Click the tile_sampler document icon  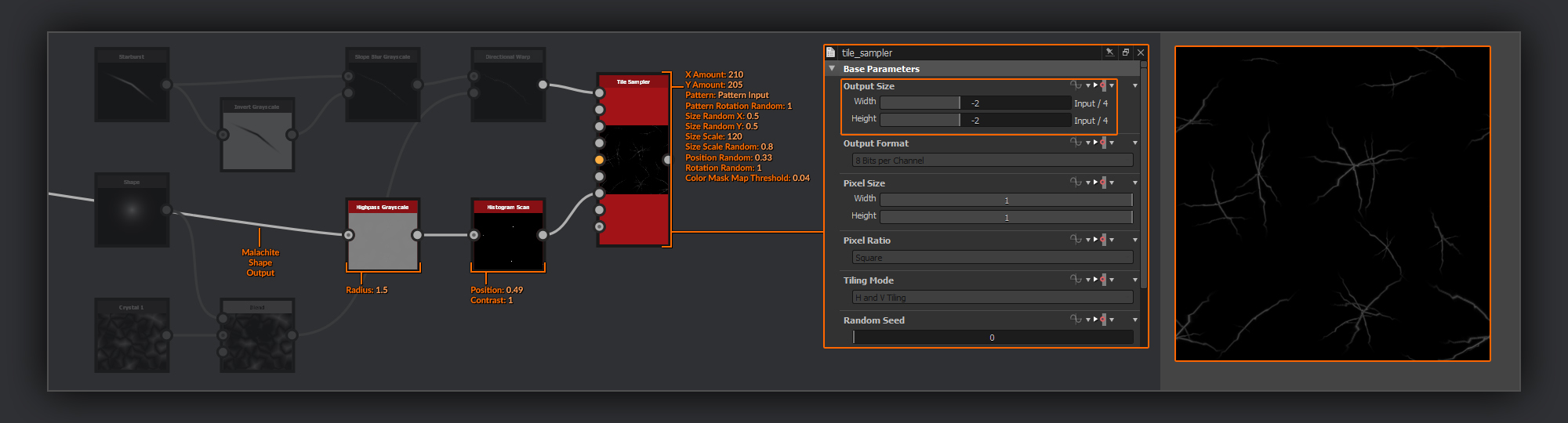pyautogui.click(x=831, y=52)
